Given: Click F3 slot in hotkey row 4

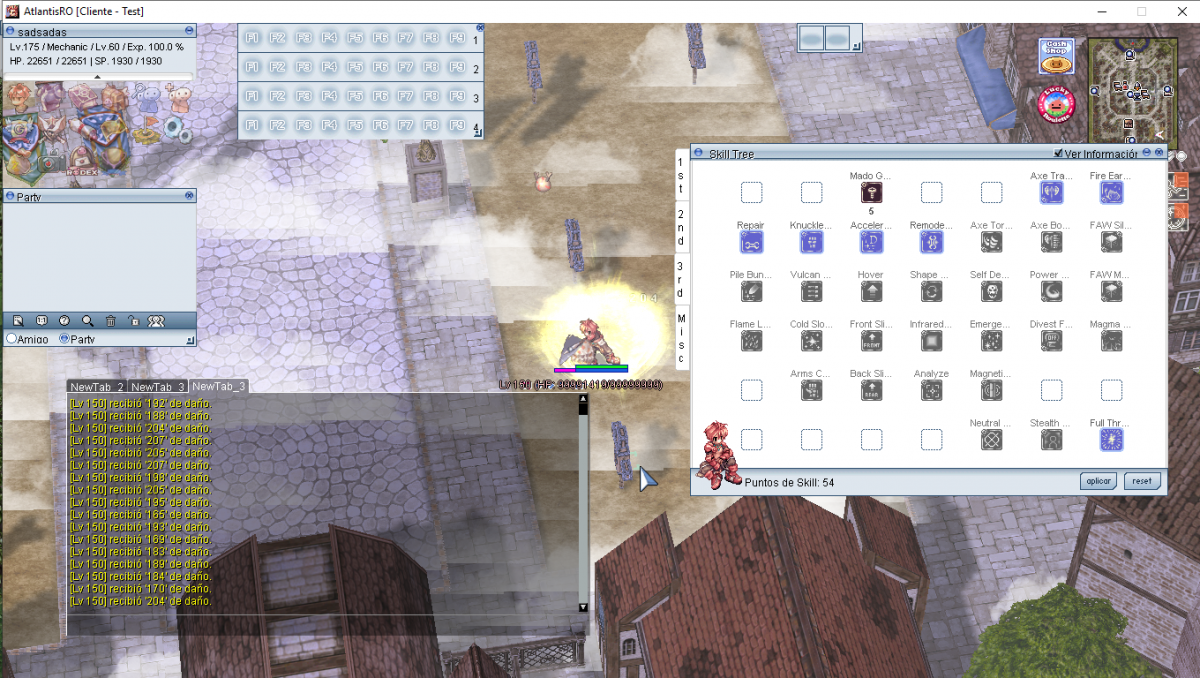Looking at the screenshot, I should coord(303,126).
